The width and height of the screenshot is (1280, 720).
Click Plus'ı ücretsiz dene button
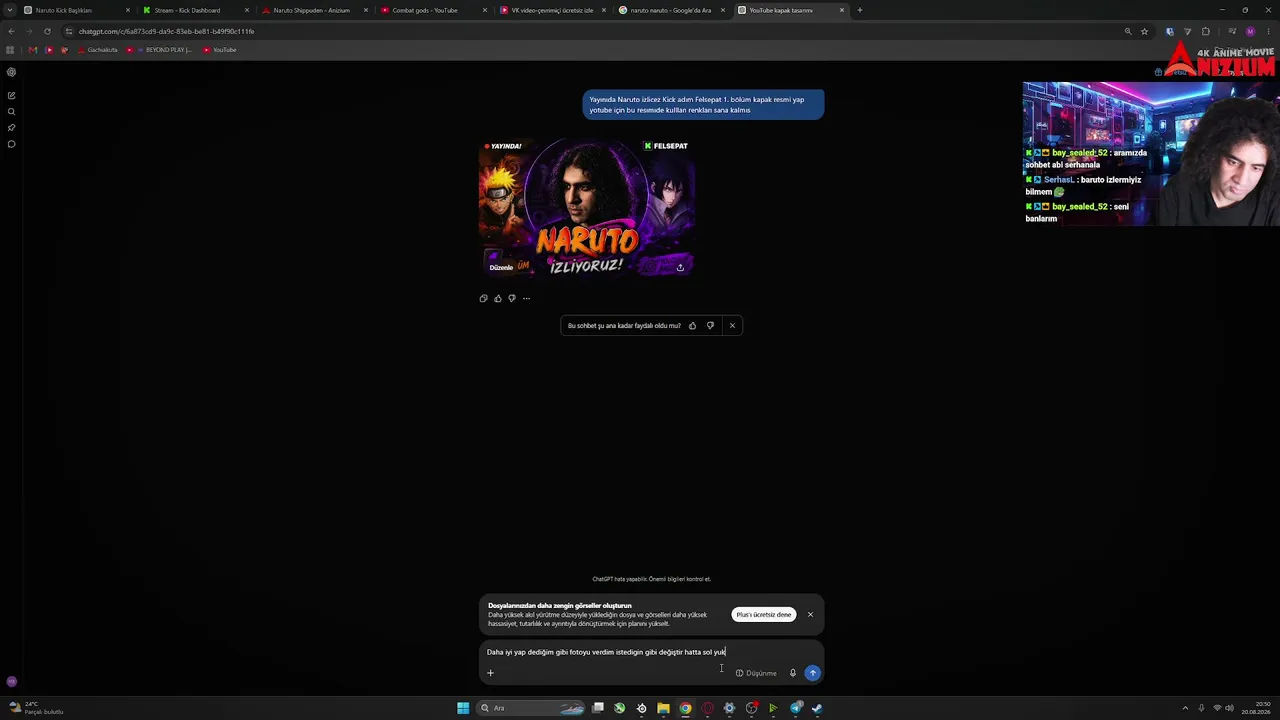click(764, 614)
